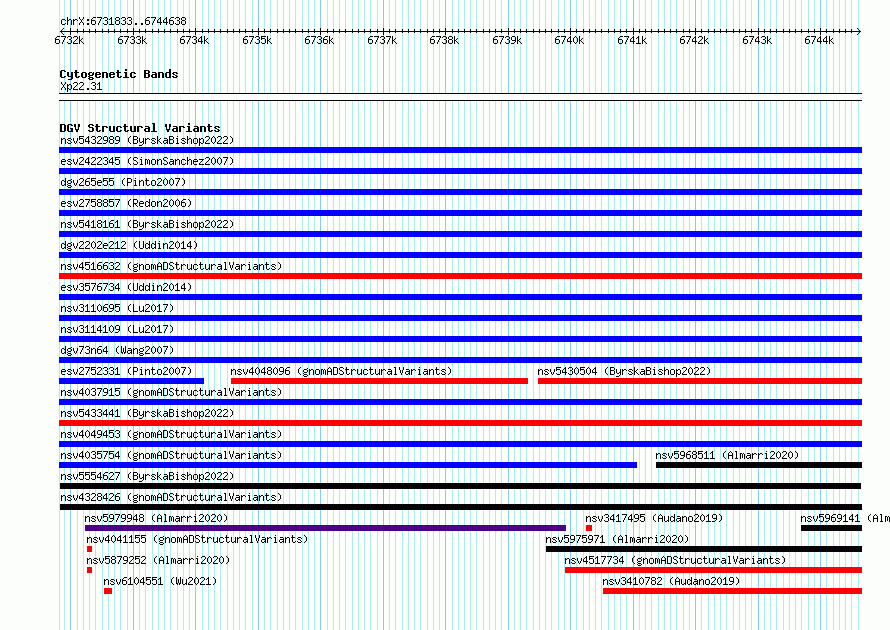Click the black bar under nsv5975971
The image size is (890, 630).
[x=704, y=549]
